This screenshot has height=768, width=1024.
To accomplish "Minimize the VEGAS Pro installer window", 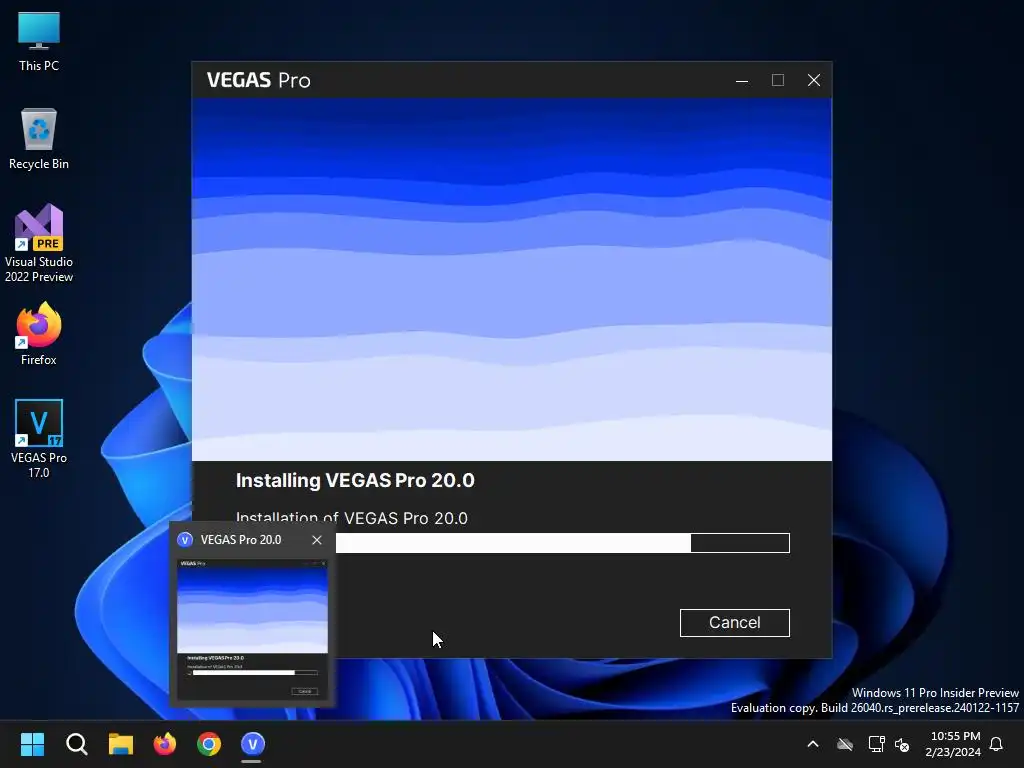I will 742,80.
